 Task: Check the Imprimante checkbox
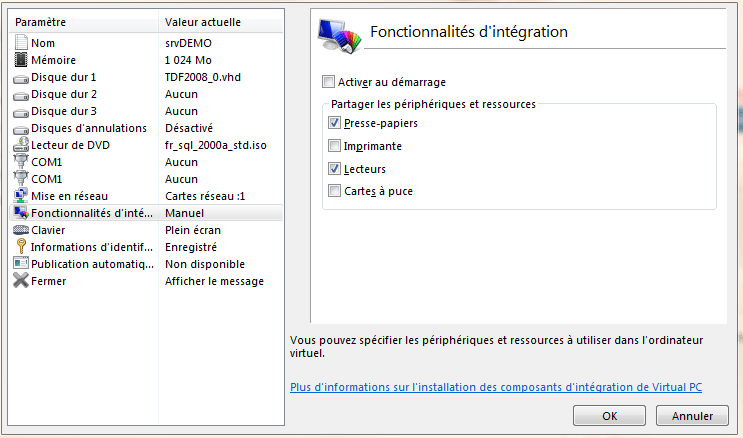334,146
